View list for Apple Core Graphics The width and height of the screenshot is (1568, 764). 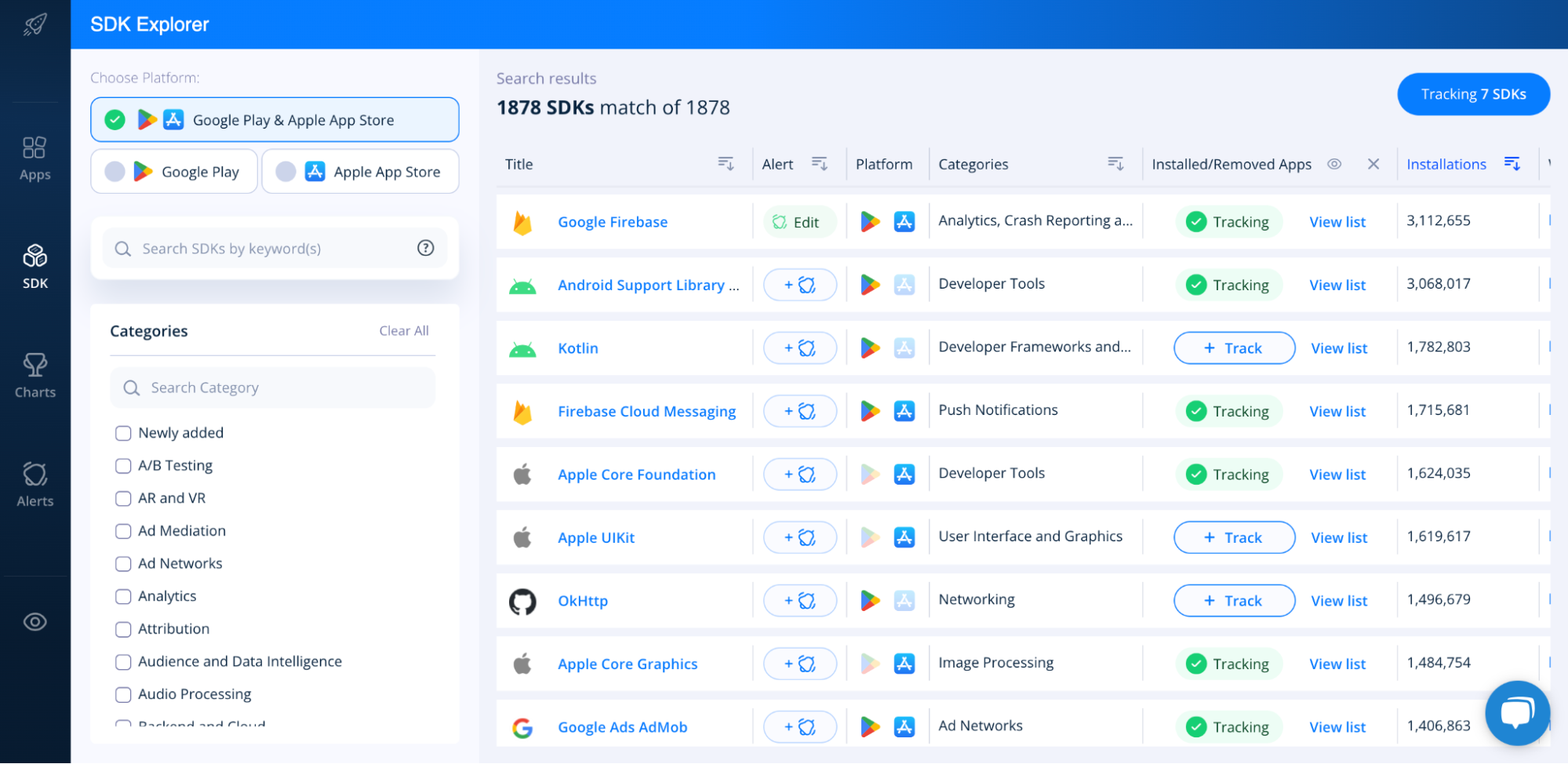coord(1337,664)
